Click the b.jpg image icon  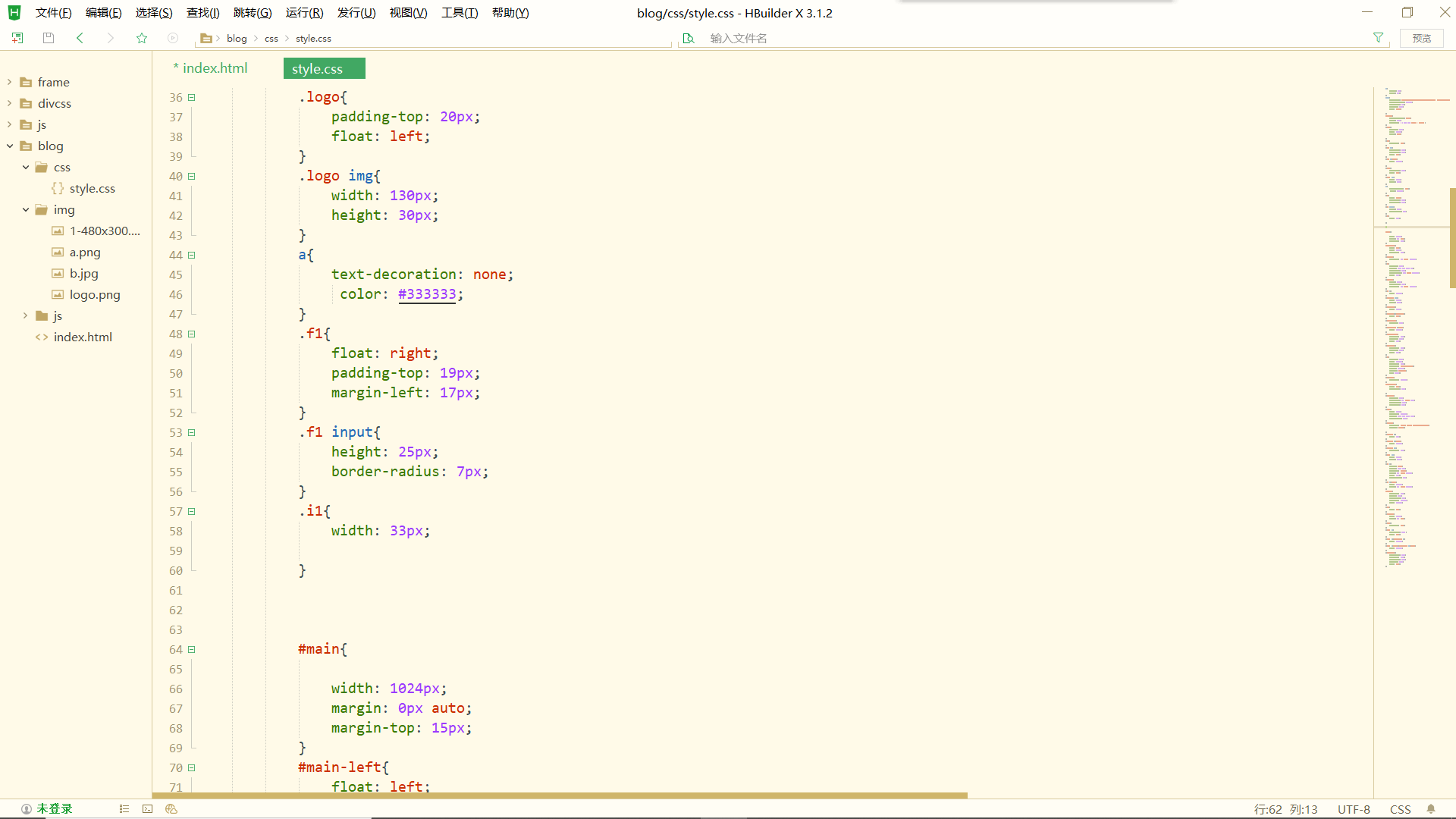coord(58,273)
